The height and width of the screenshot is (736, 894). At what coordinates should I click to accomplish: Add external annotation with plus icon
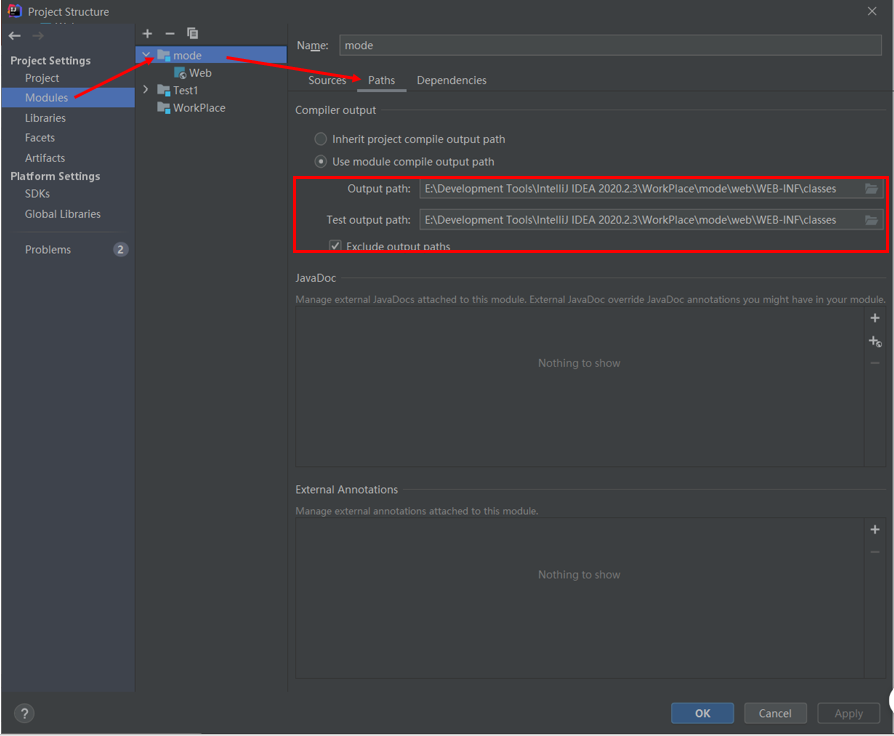(875, 530)
